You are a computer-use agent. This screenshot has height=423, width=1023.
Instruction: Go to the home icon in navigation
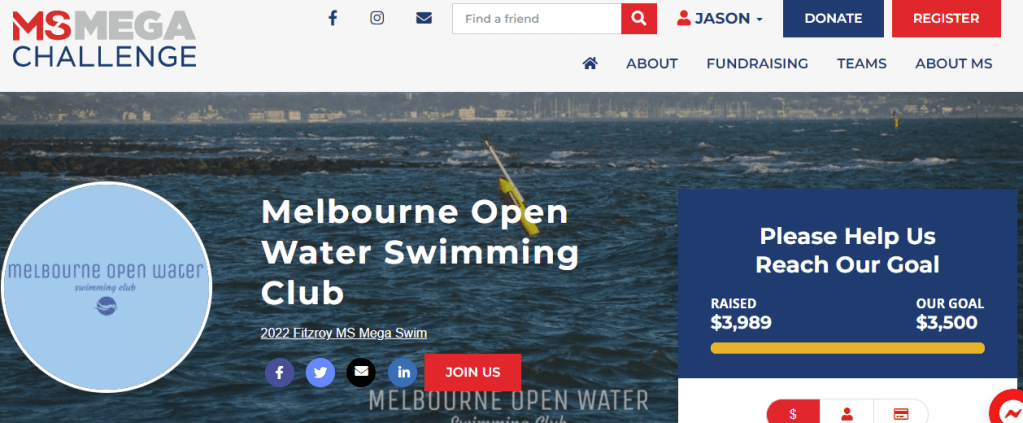coord(590,63)
